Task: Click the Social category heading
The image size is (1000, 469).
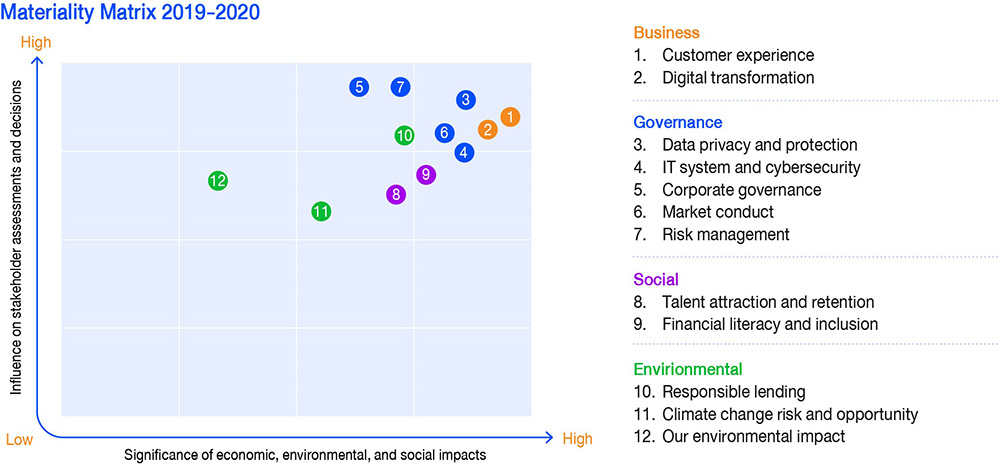Action: [x=656, y=279]
